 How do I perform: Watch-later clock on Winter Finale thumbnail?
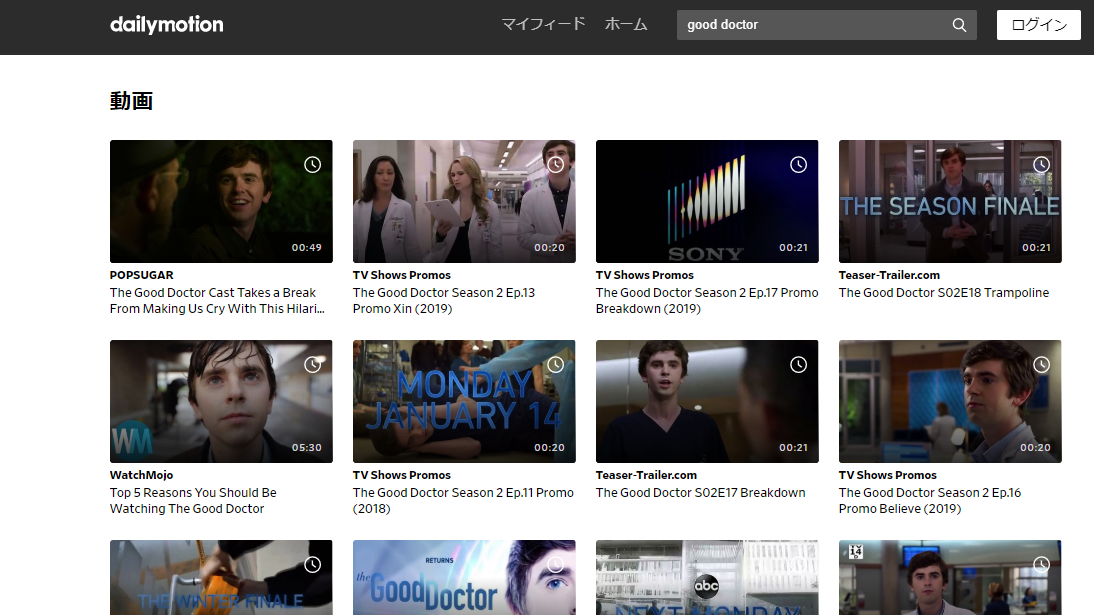click(x=313, y=565)
